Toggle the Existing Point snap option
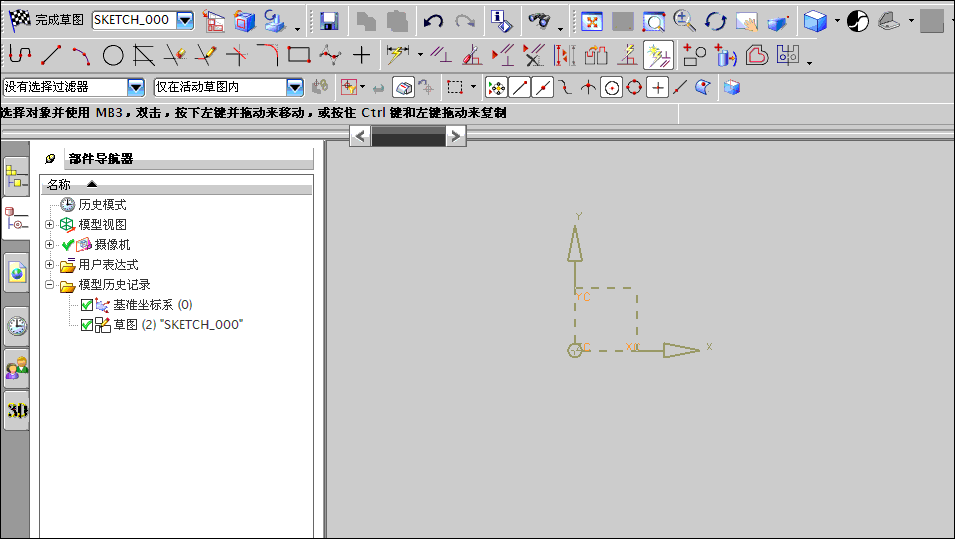Screen dimensions: 955x539 [658, 88]
